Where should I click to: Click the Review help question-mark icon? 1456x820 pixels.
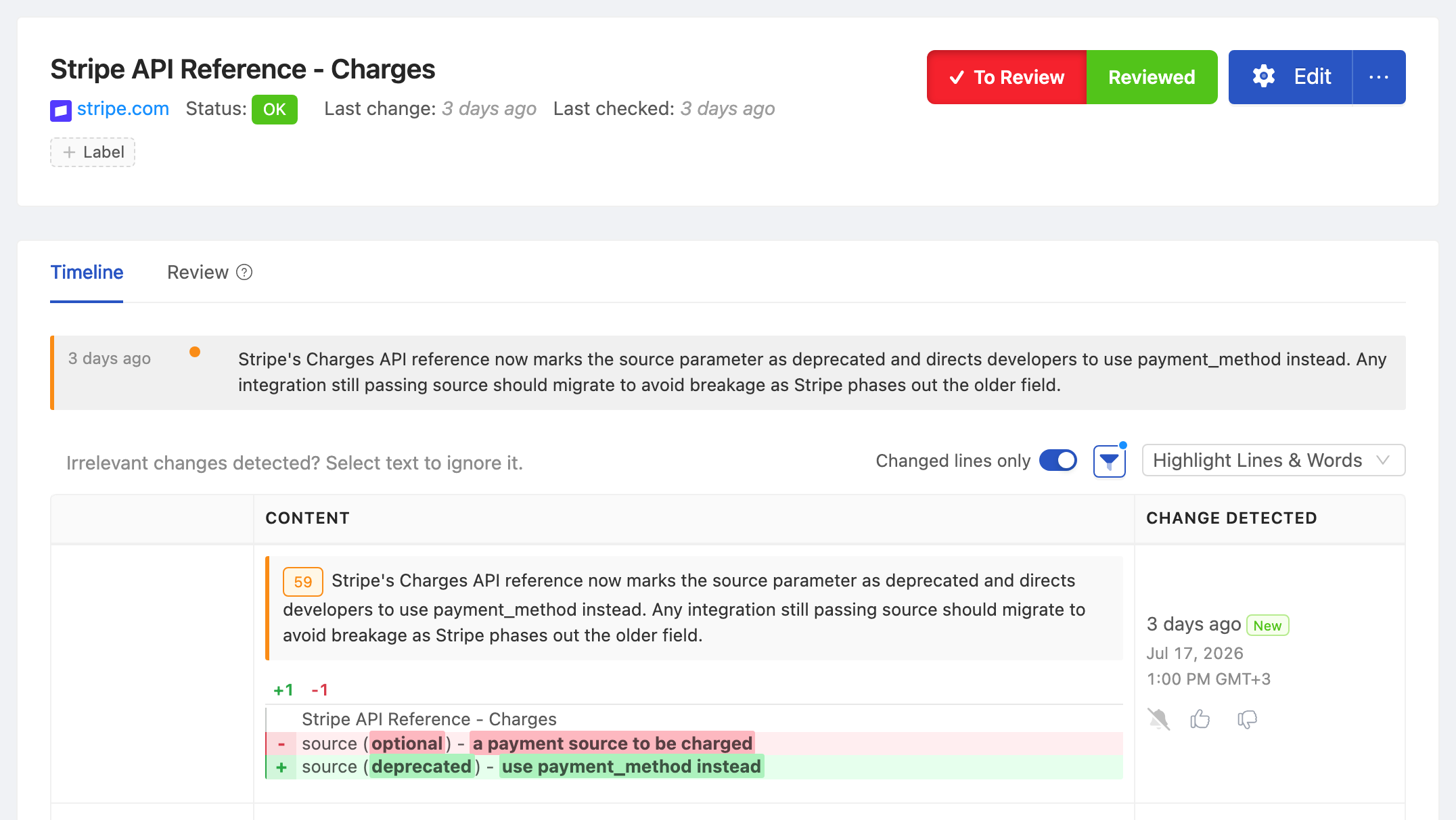pos(244,273)
